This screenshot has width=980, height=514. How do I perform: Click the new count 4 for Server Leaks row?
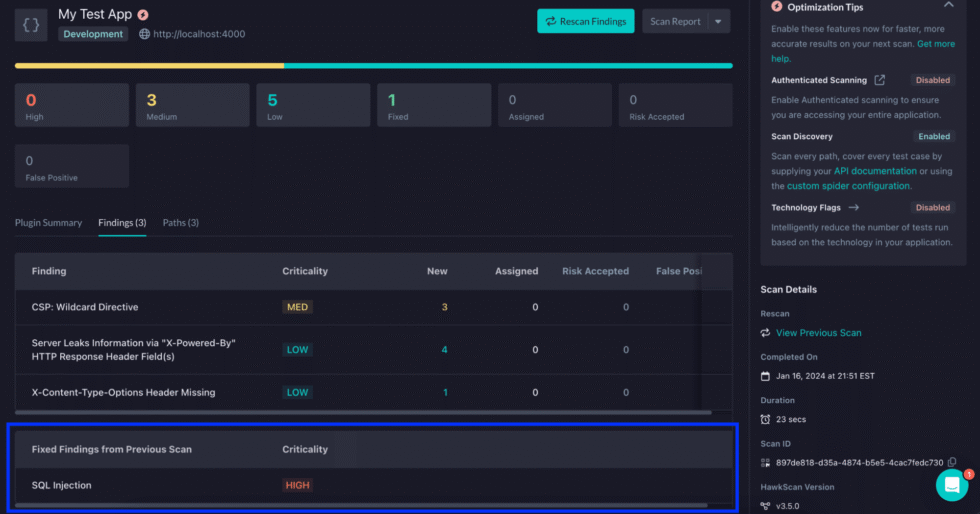(x=444, y=350)
